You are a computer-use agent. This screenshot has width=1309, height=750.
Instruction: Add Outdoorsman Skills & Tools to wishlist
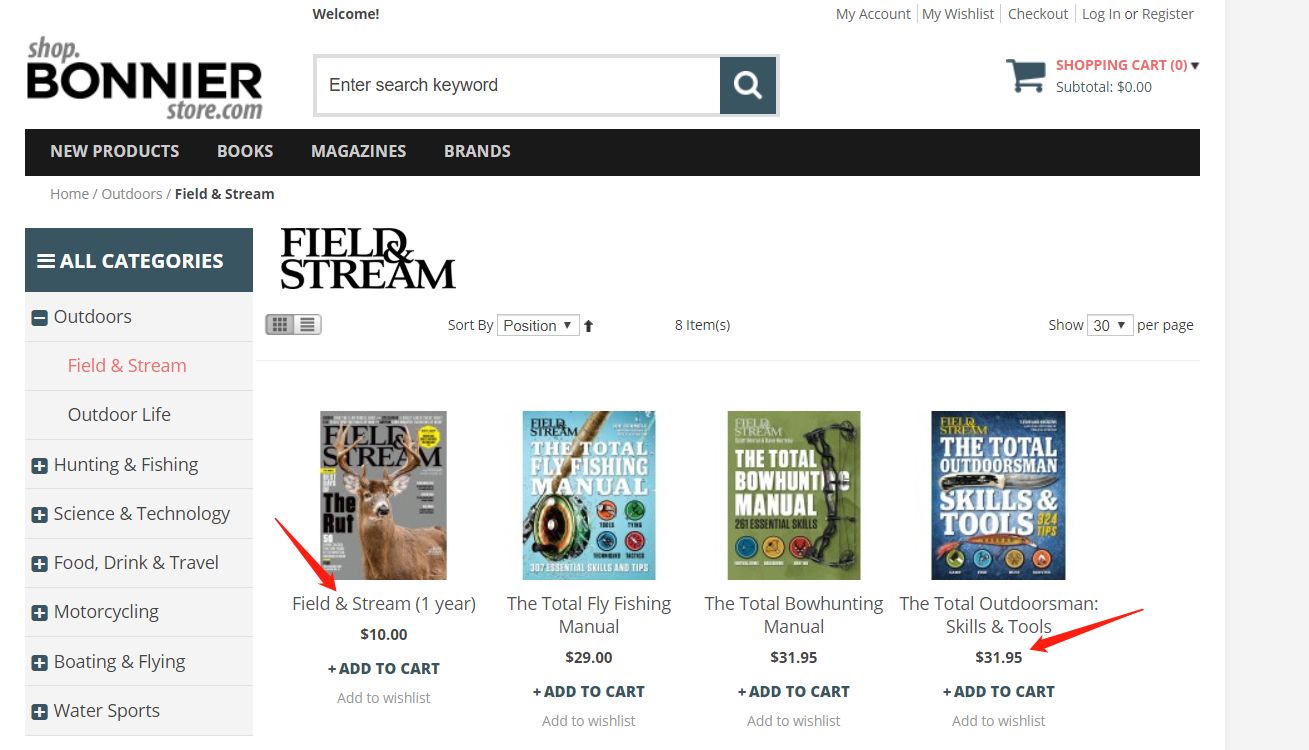(999, 721)
